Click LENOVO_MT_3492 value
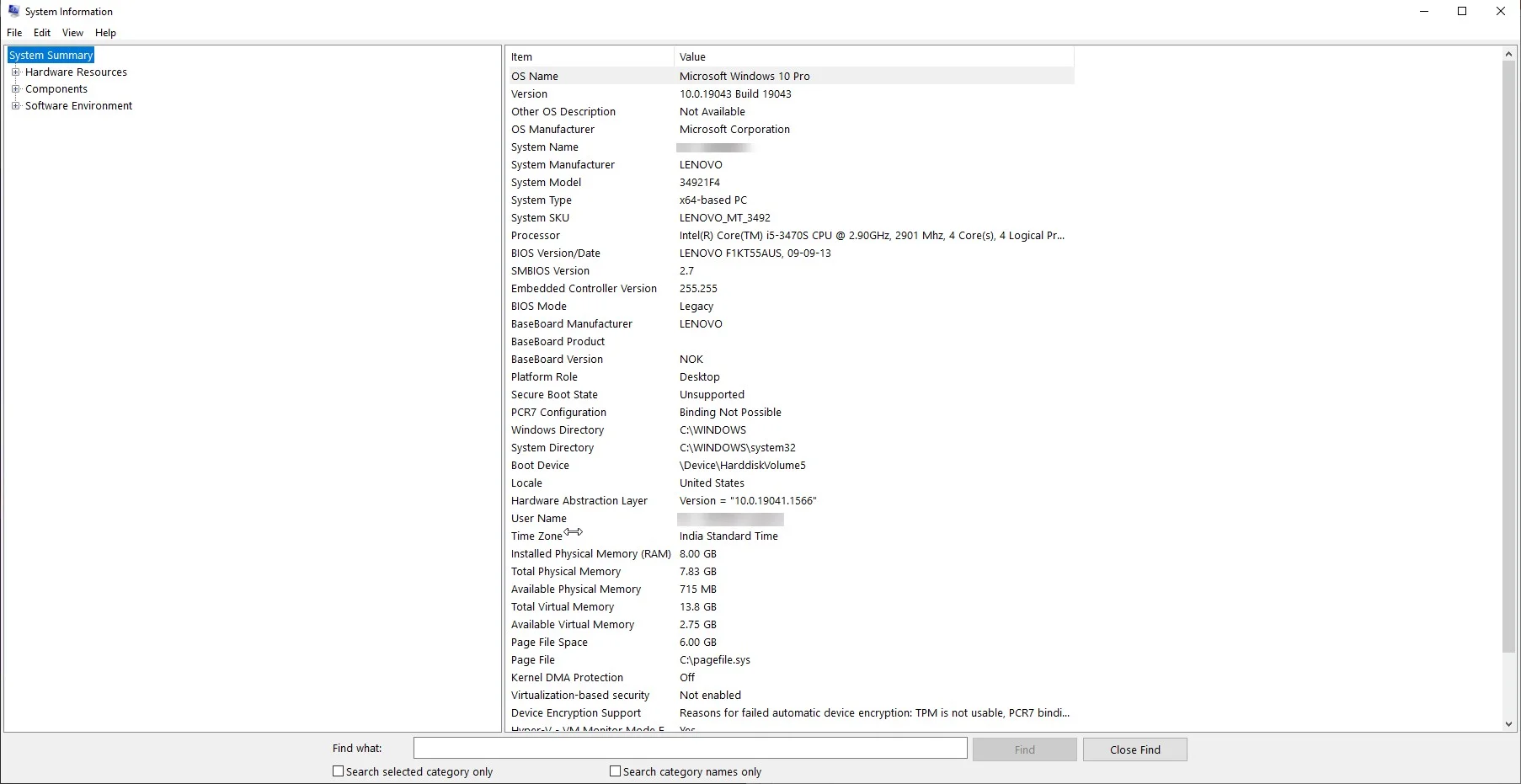 pos(725,218)
